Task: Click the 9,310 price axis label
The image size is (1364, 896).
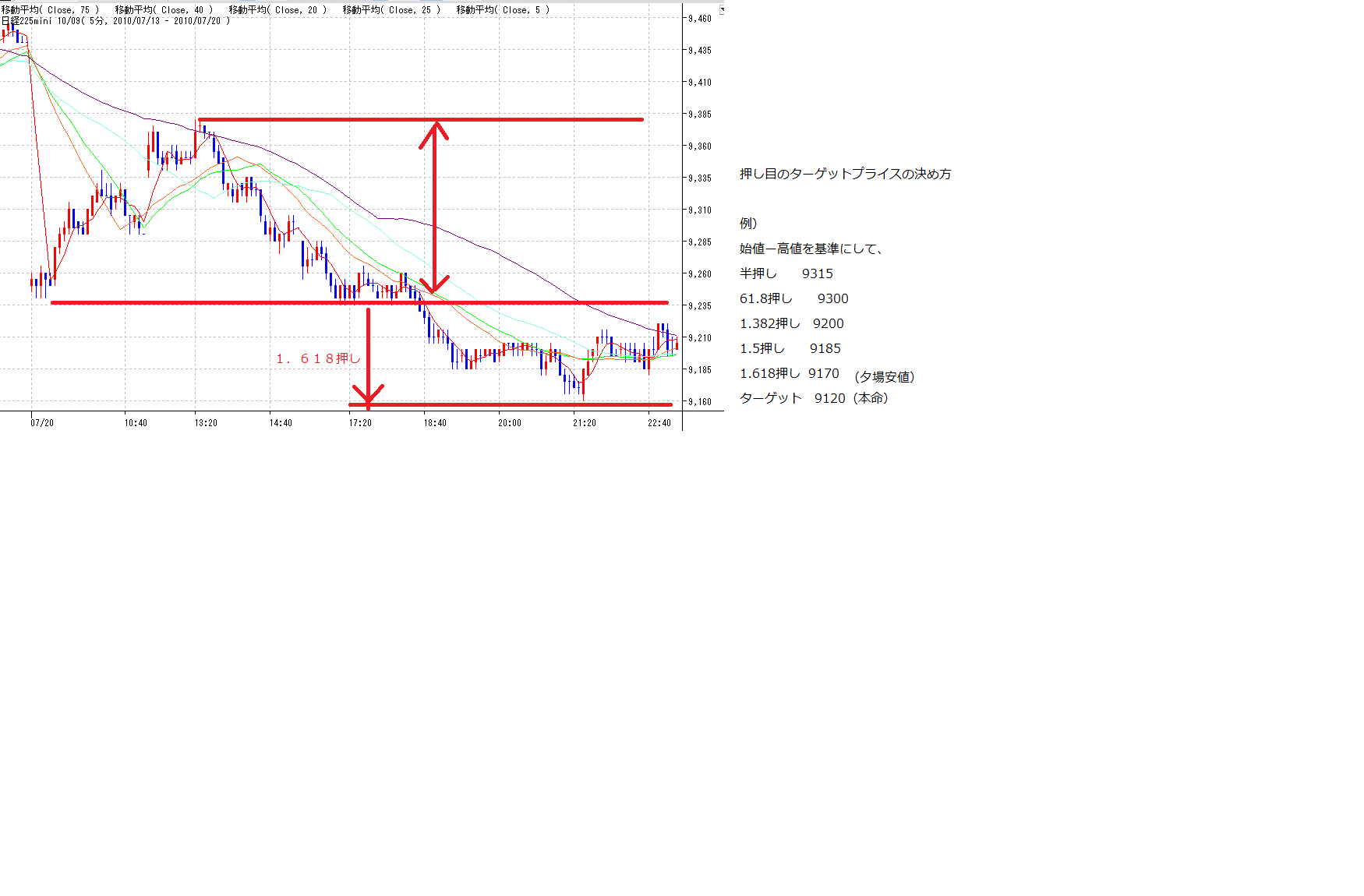Action: 699,210
